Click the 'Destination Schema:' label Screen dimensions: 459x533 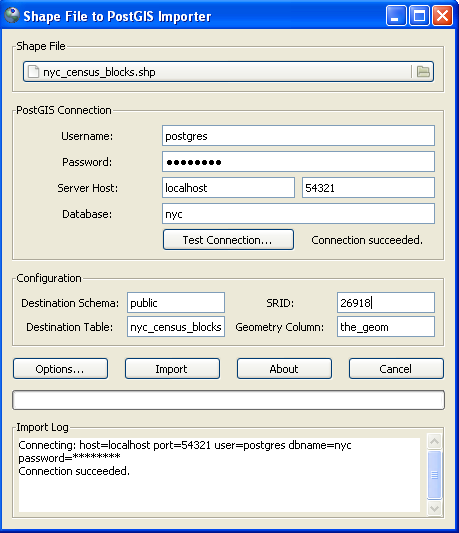tap(70, 303)
